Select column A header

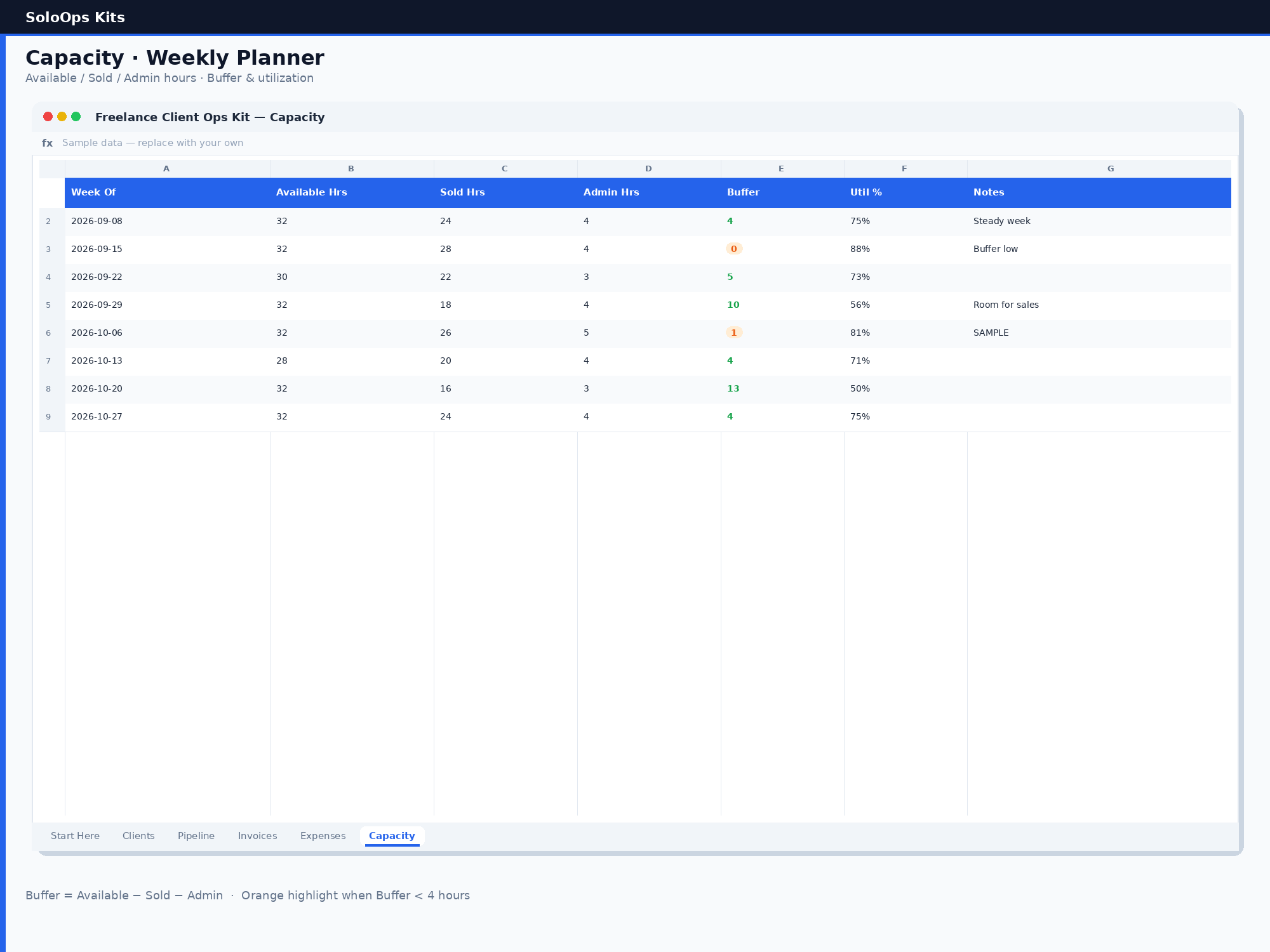[x=167, y=169]
